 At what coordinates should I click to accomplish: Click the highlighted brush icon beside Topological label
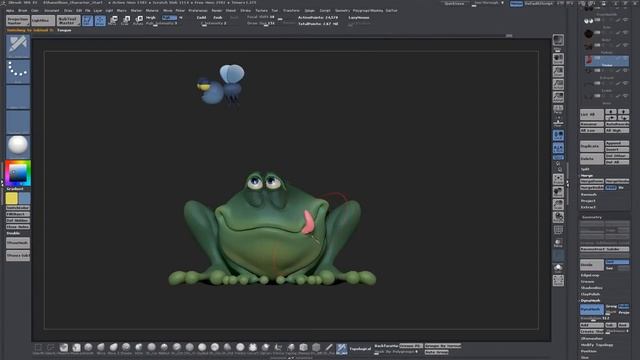click(341, 348)
